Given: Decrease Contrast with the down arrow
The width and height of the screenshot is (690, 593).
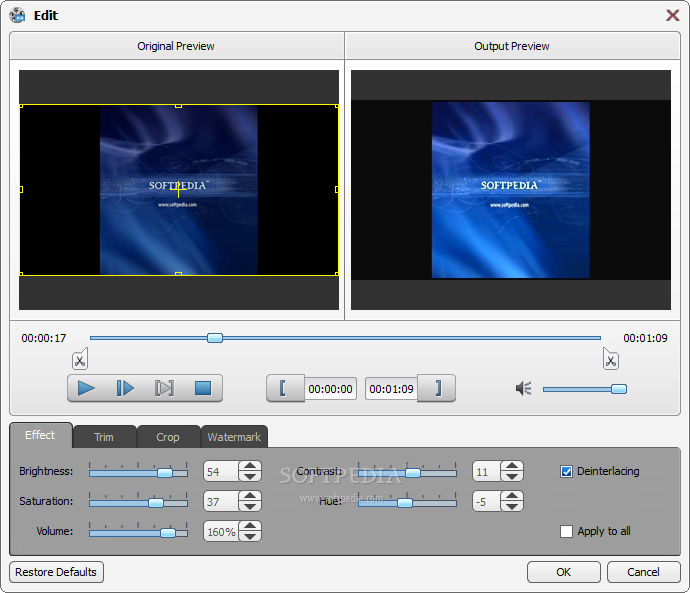Looking at the screenshot, I should tap(512, 476).
